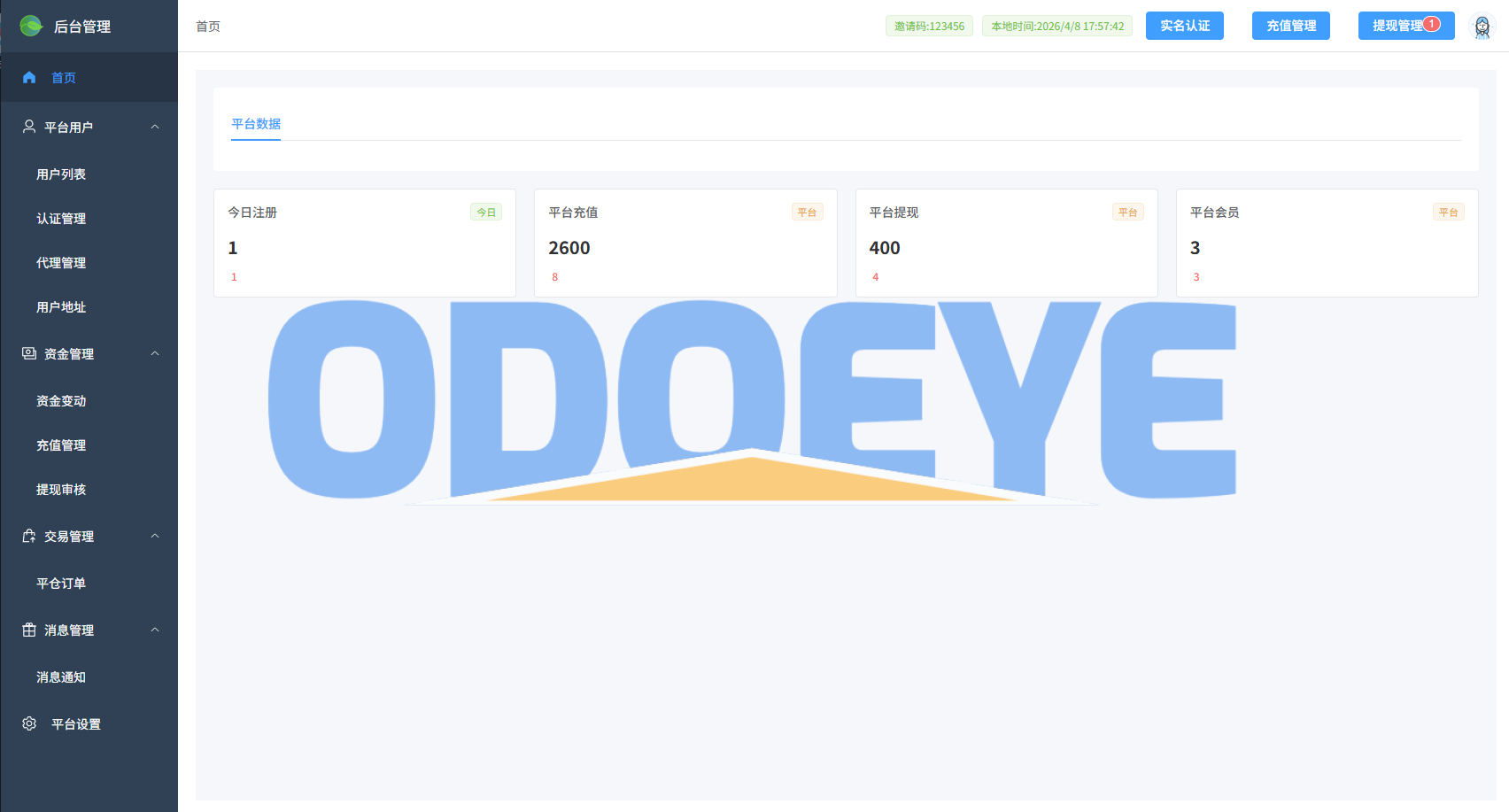1509x812 pixels.
Task: Click the 本地时间 timestamp tag
Action: (x=1057, y=26)
